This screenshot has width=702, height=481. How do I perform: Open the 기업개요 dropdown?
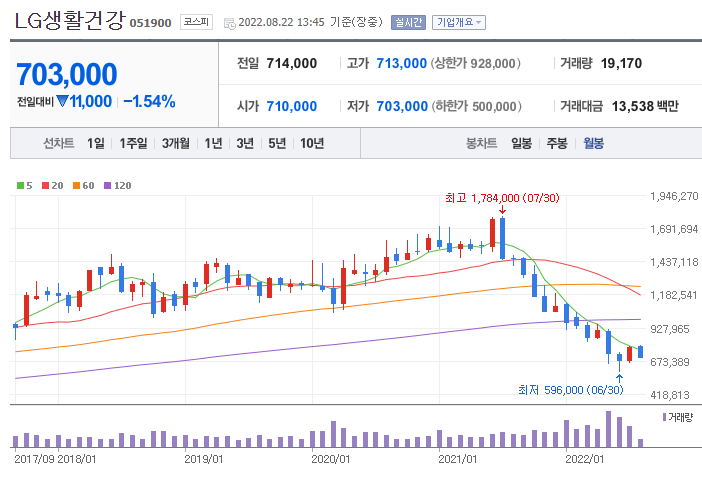[458, 22]
